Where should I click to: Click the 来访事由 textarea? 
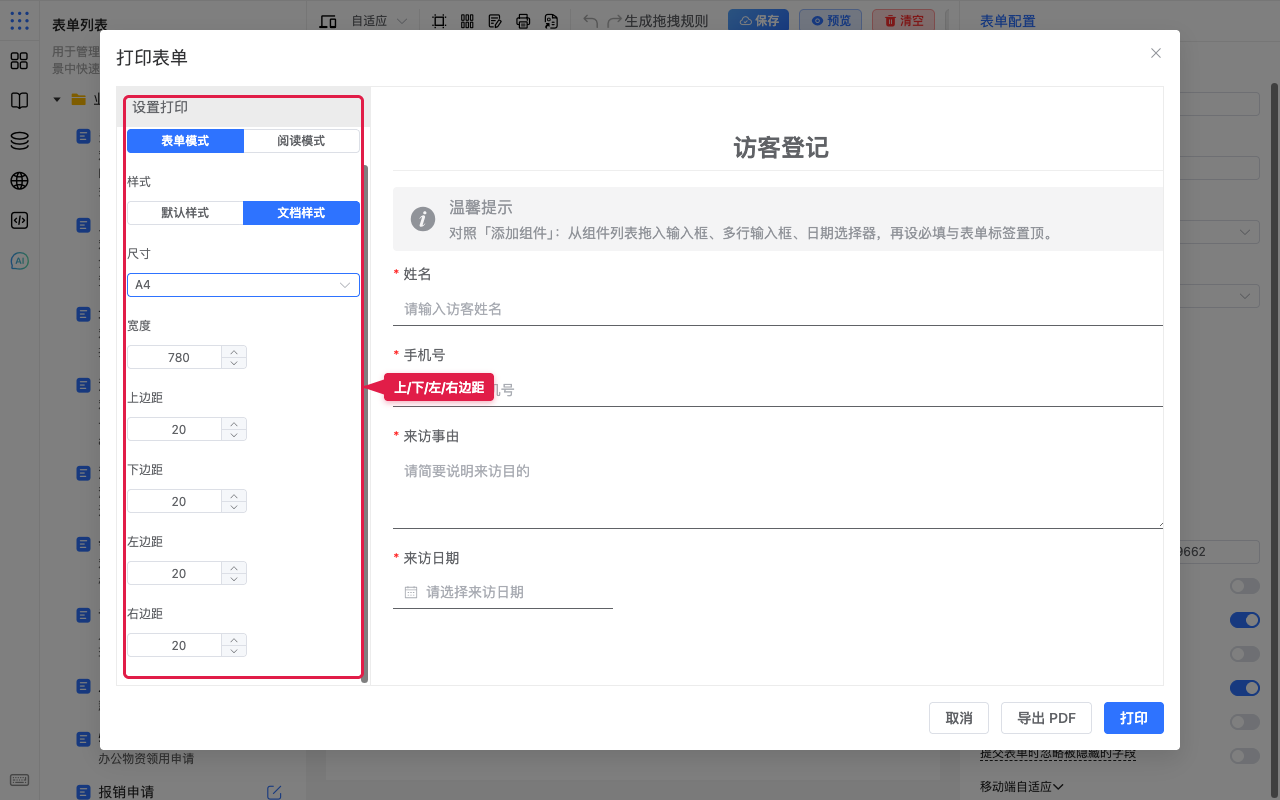(x=778, y=491)
